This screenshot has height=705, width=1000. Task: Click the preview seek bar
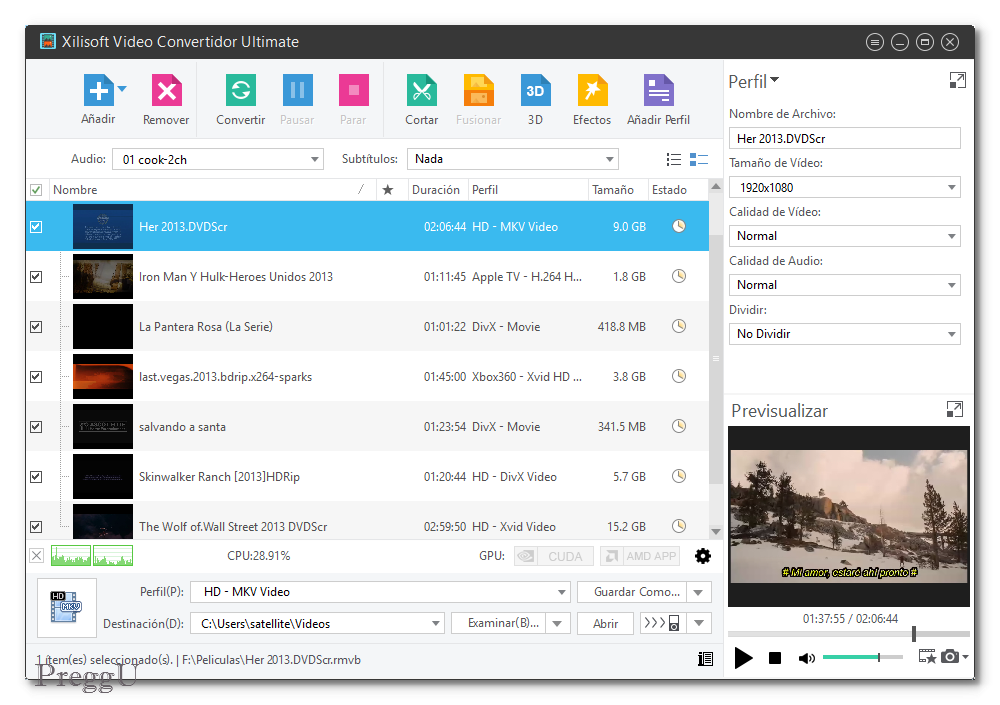[x=849, y=634]
